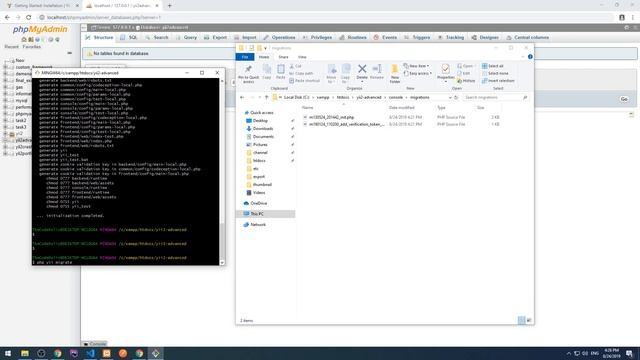640x360 pixels.
Task: Open the Console bar at page bottom
Action: (x=95, y=344)
